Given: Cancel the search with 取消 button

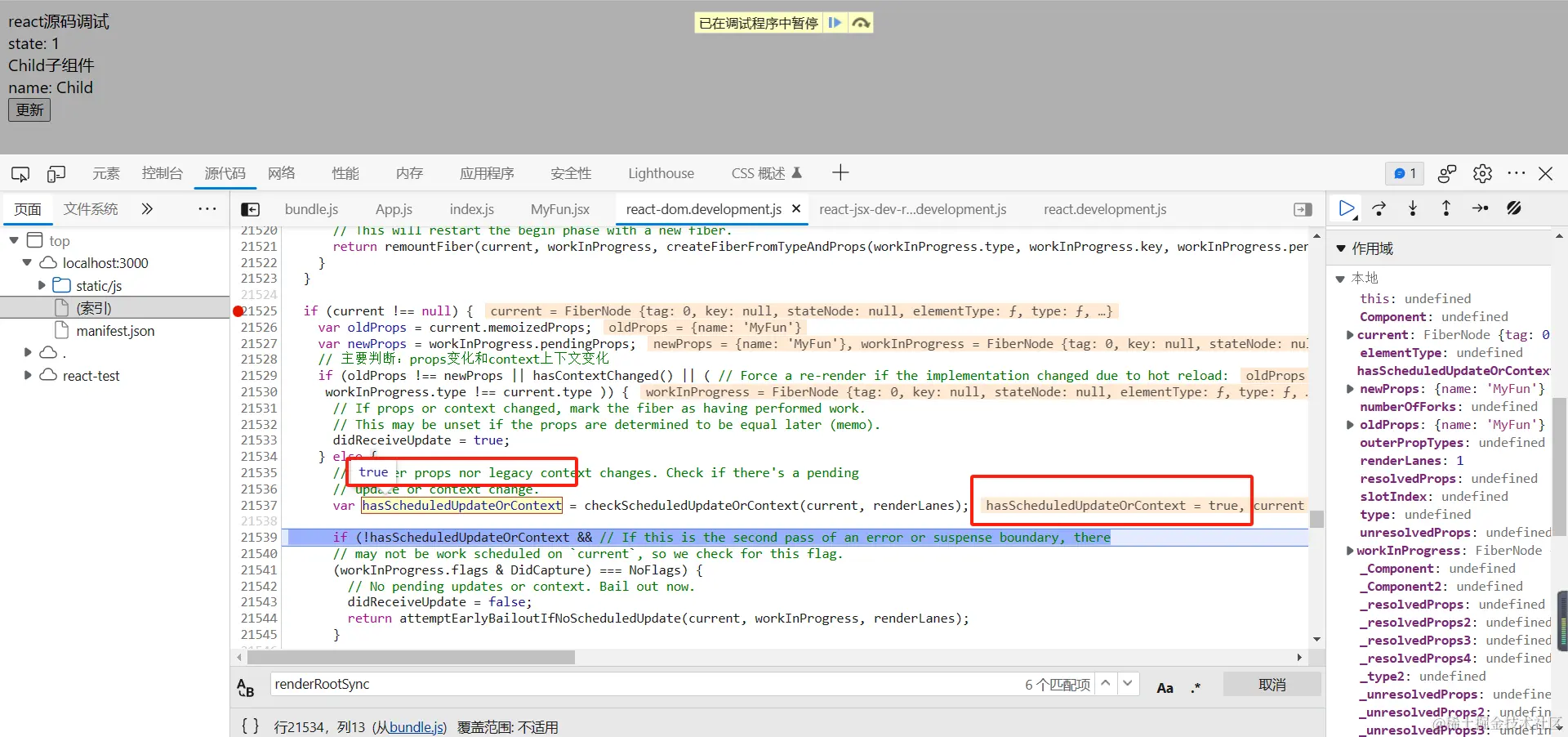Looking at the screenshot, I should coord(1272,685).
